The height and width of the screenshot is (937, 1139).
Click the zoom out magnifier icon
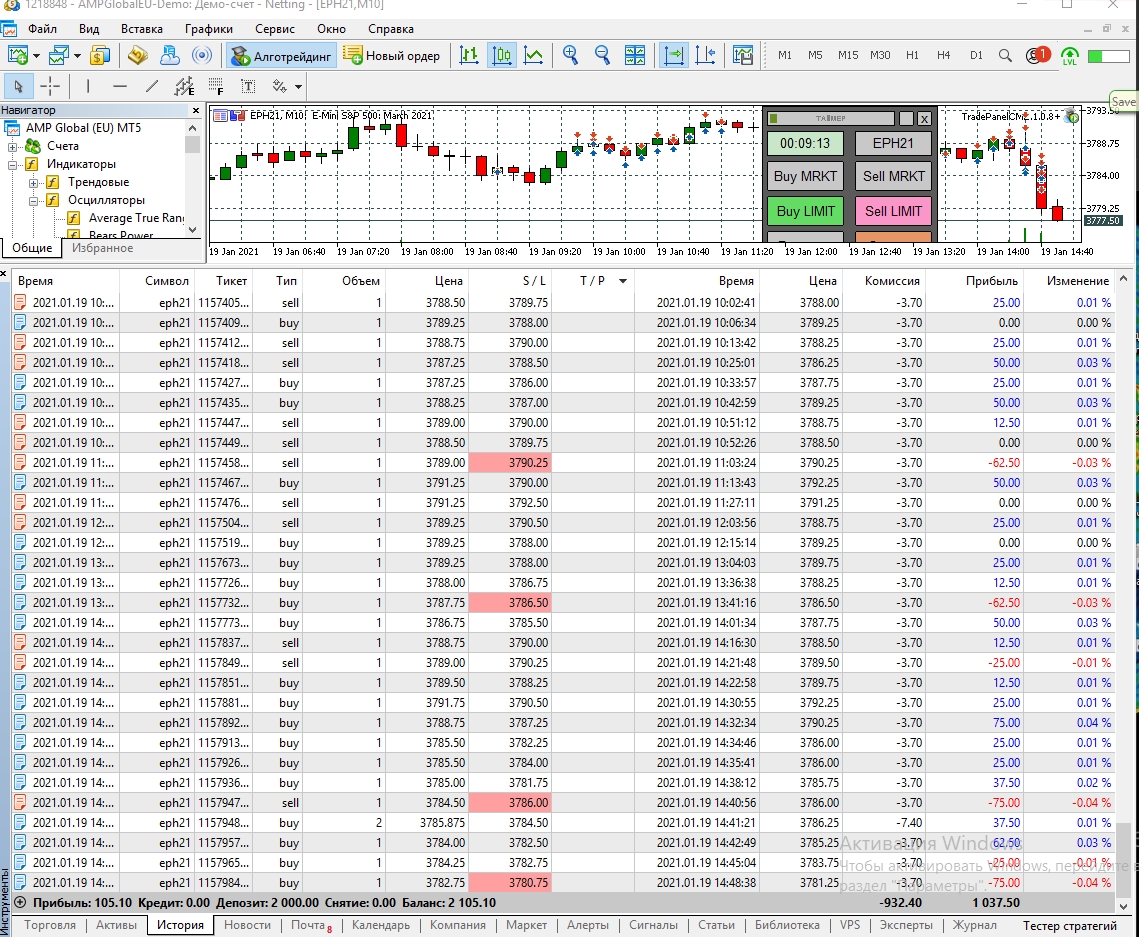[x=602, y=55]
